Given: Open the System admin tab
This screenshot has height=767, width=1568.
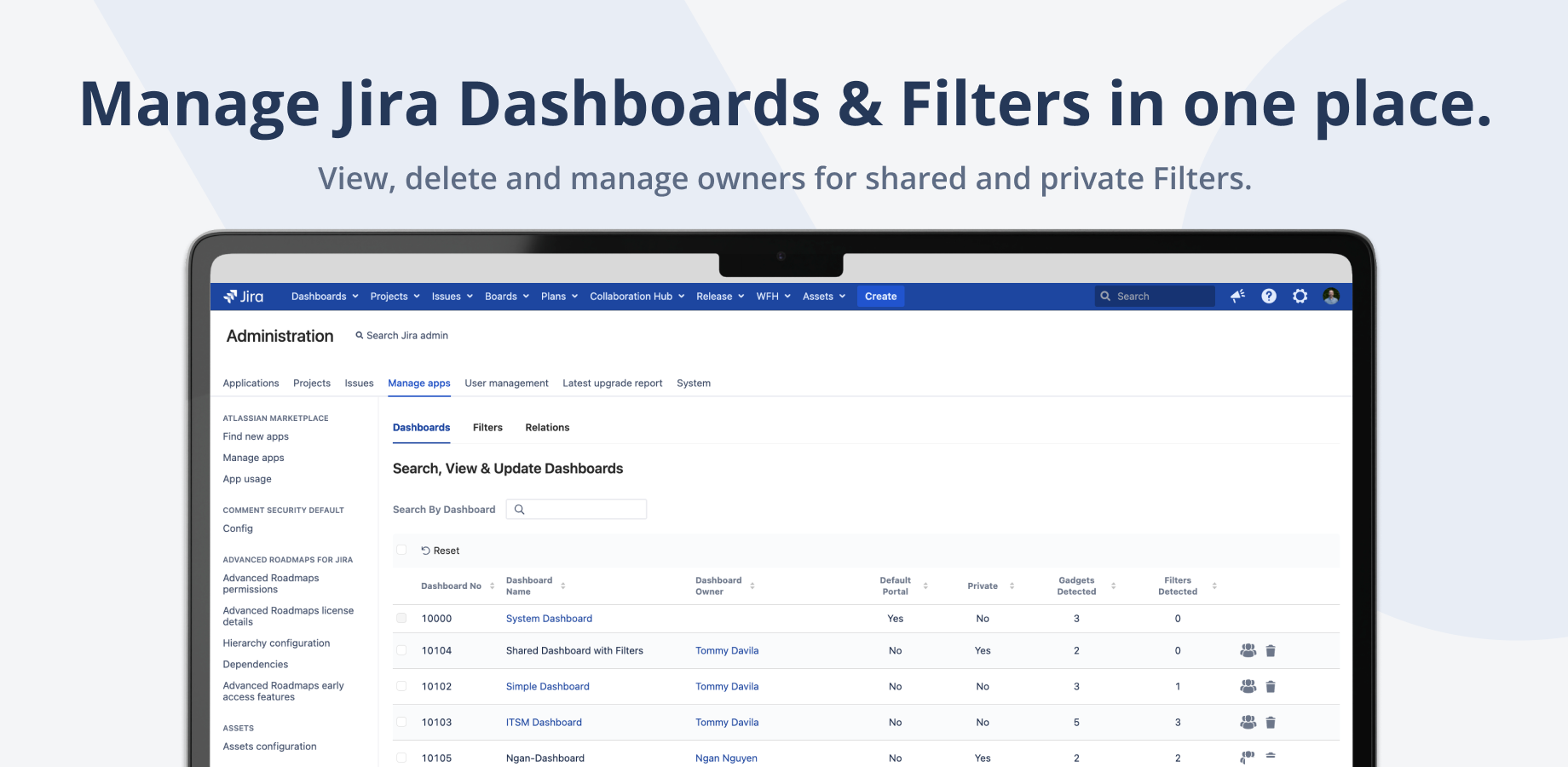Looking at the screenshot, I should (x=694, y=383).
